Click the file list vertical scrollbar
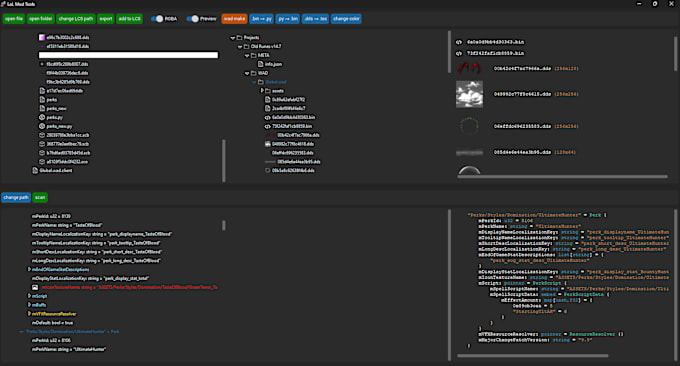 pyautogui.click(x=224, y=160)
